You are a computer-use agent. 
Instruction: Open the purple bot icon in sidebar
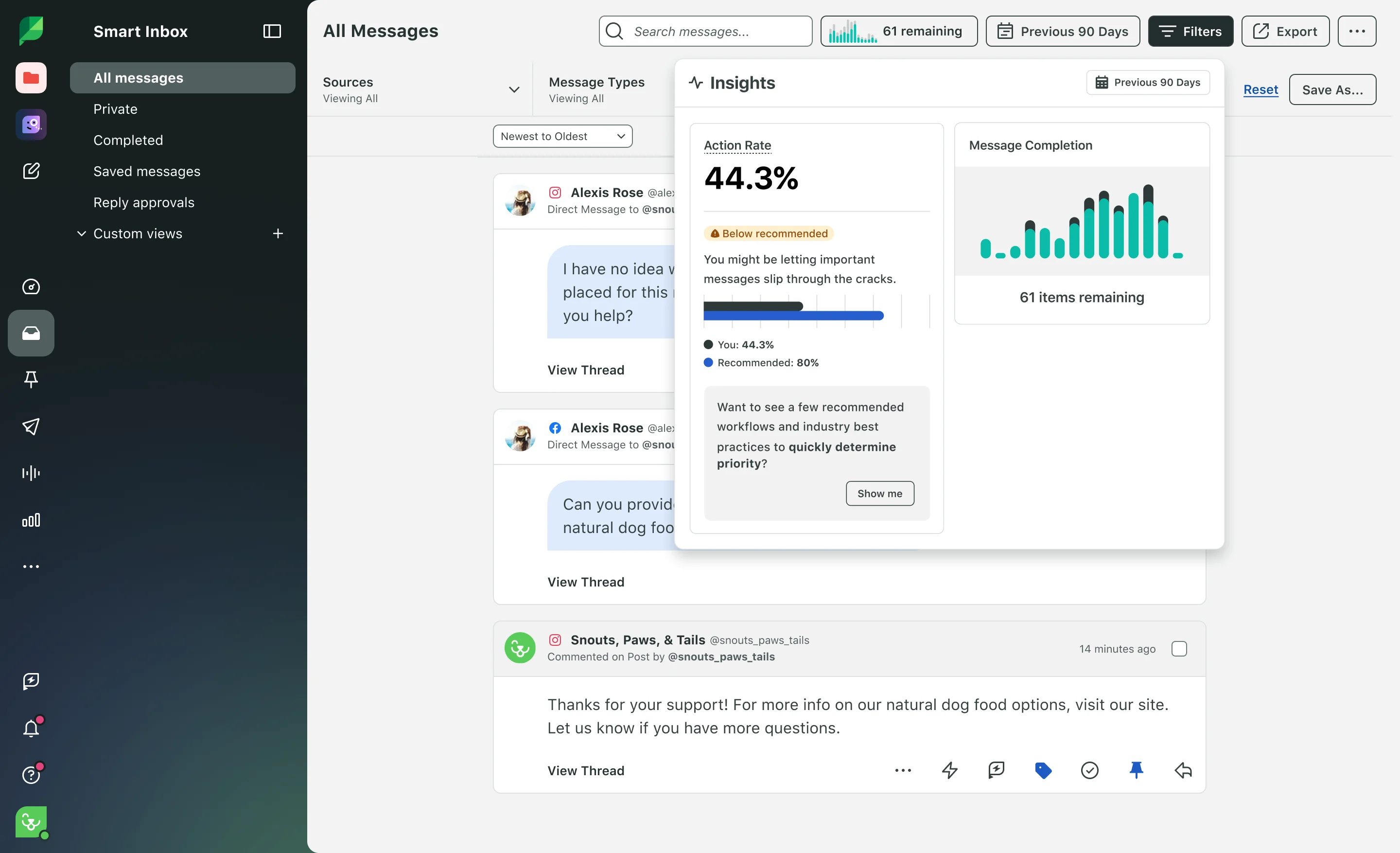(31, 124)
